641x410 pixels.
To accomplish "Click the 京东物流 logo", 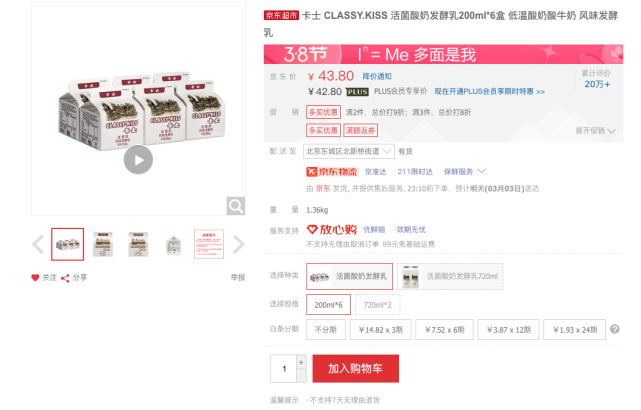I will coord(332,172).
